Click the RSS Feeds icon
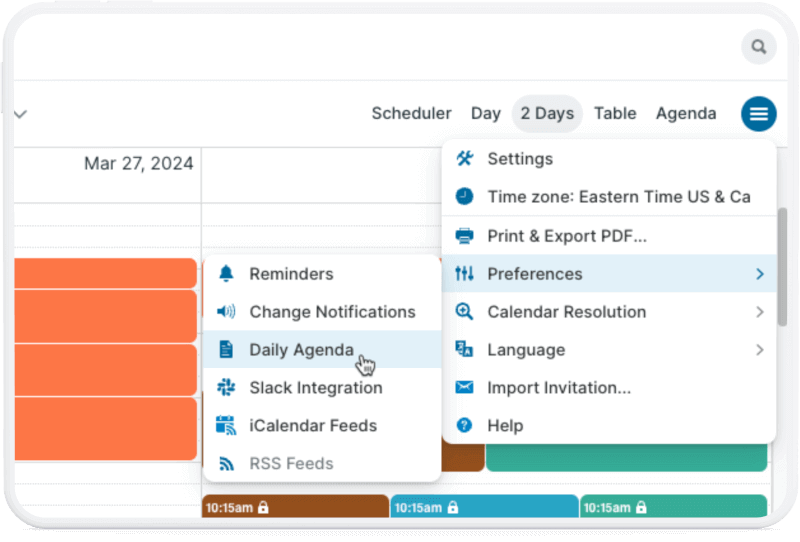 pyautogui.click(x=226, y=463)
